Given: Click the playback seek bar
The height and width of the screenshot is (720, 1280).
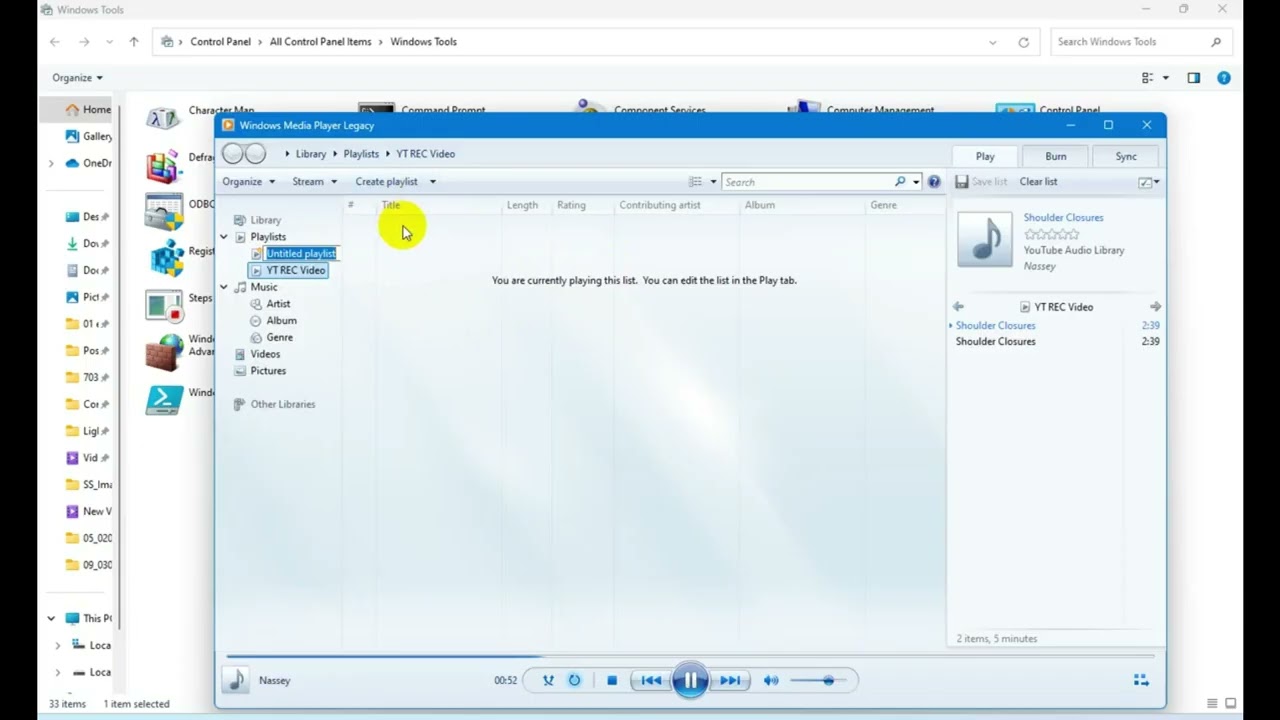Looking at the screenshot, I should point(690,657).
